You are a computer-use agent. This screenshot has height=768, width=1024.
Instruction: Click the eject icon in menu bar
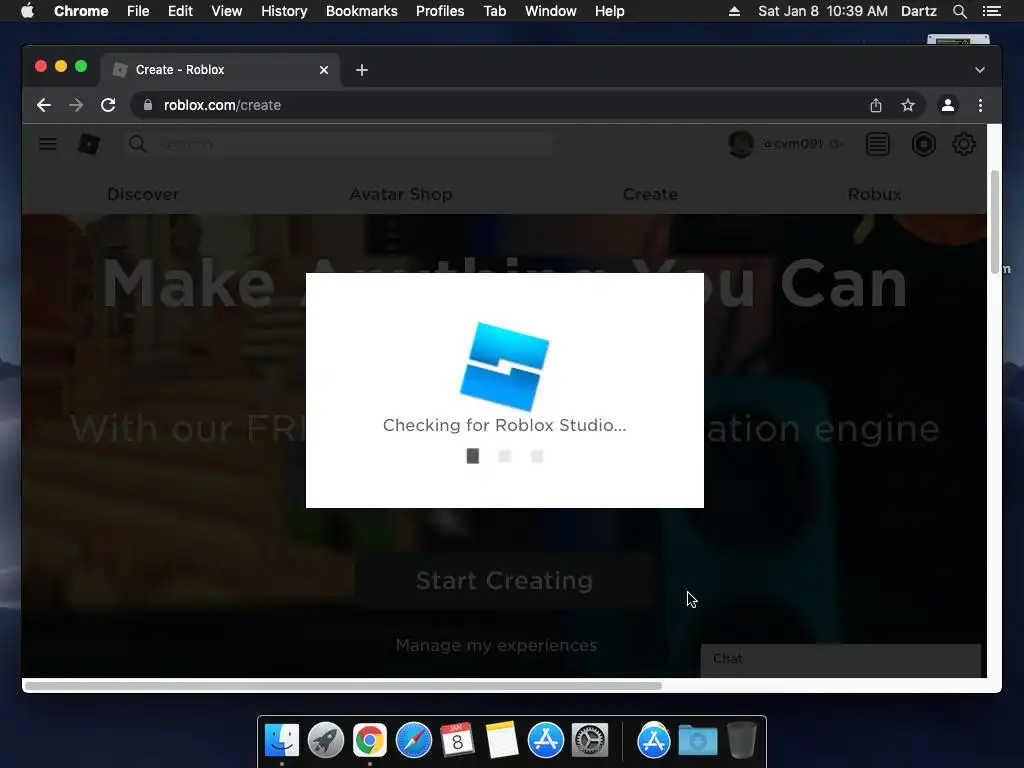[x=734, y=11]
